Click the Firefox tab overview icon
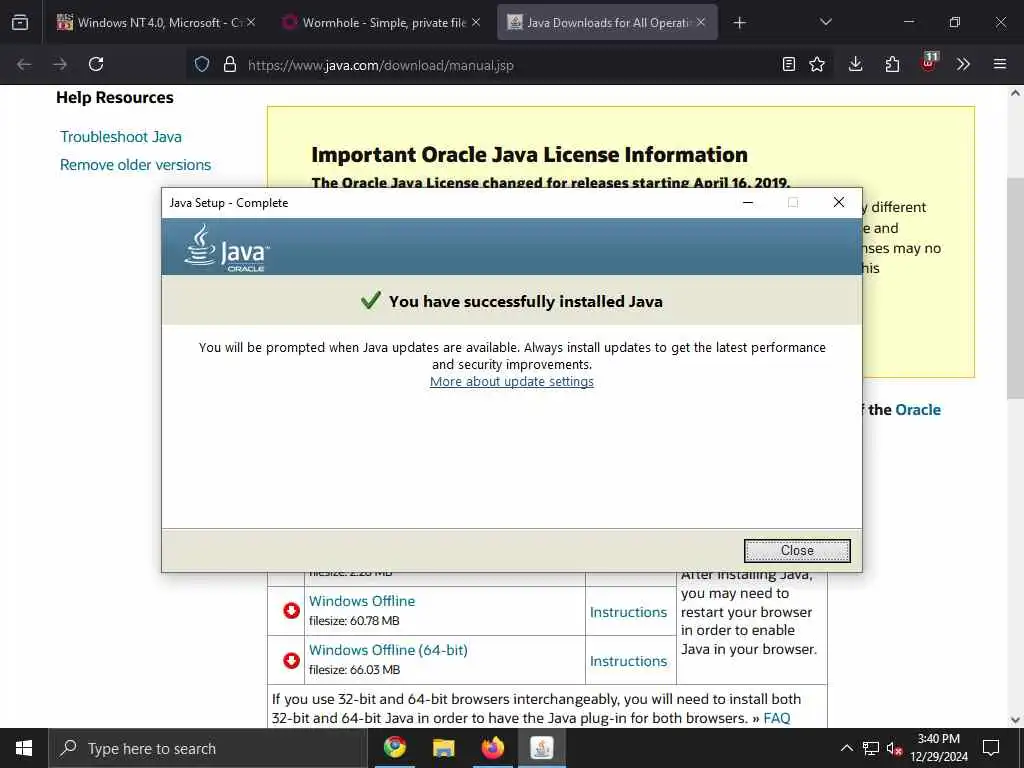The height and width of the screenshot is (768, 1024). [20, 22]
